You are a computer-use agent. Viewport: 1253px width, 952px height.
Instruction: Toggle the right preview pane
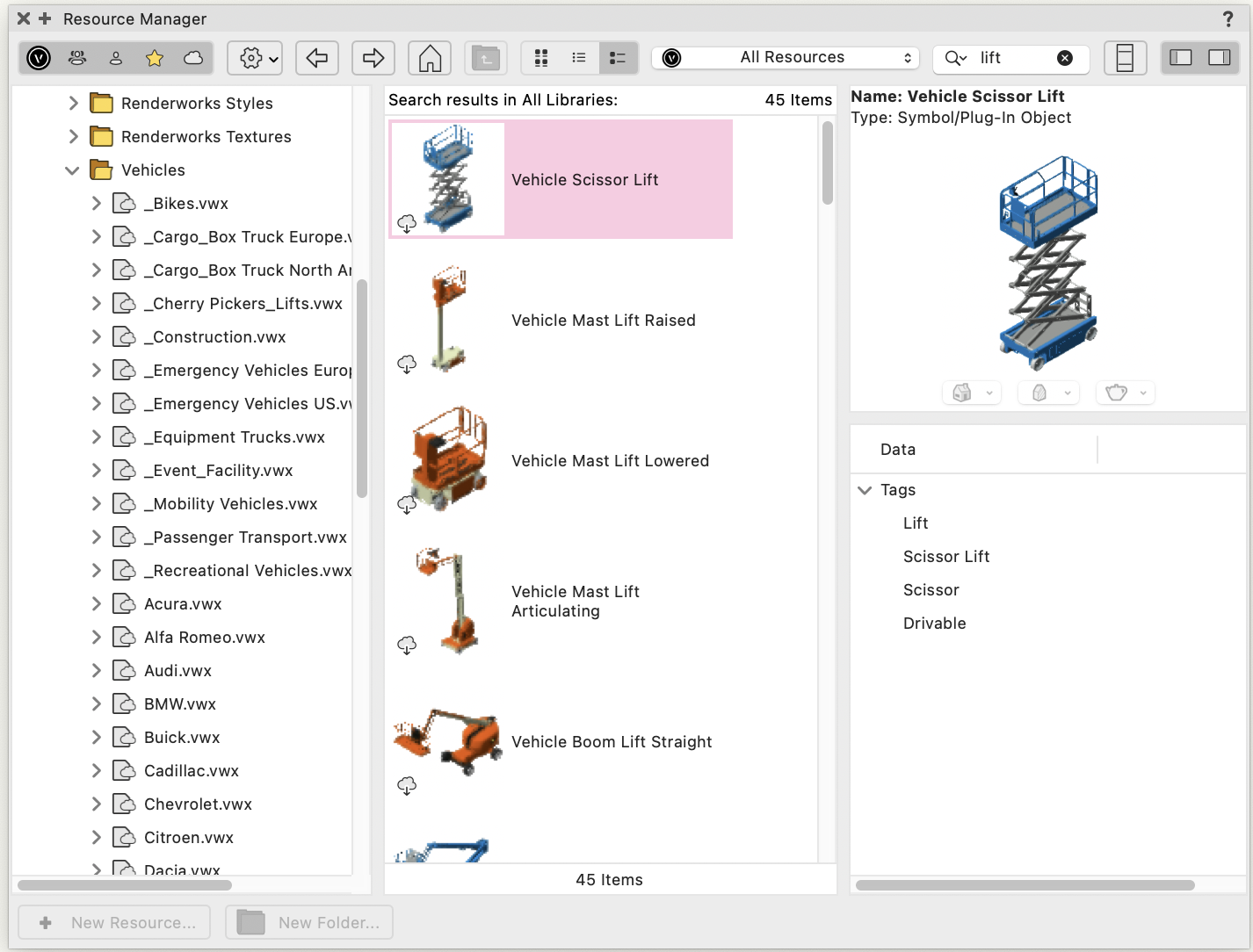[1220, 58]
